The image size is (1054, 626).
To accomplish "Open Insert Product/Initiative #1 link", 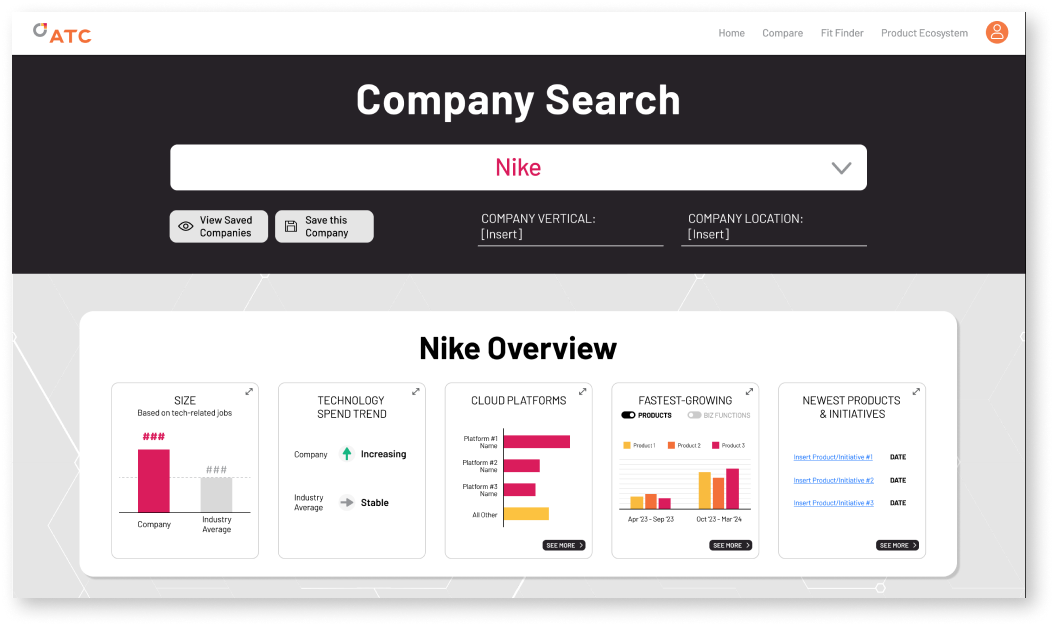I will tap(833, 457).
